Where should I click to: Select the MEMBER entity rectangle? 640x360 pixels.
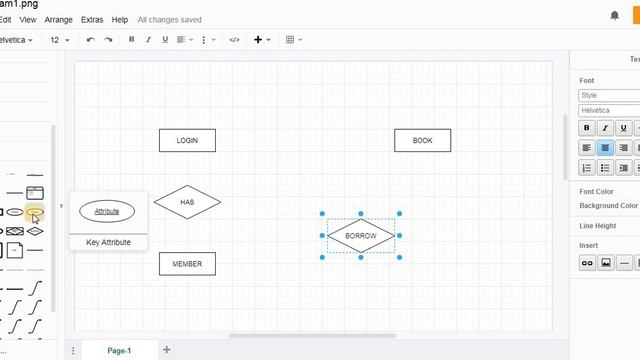pos(187,264)
